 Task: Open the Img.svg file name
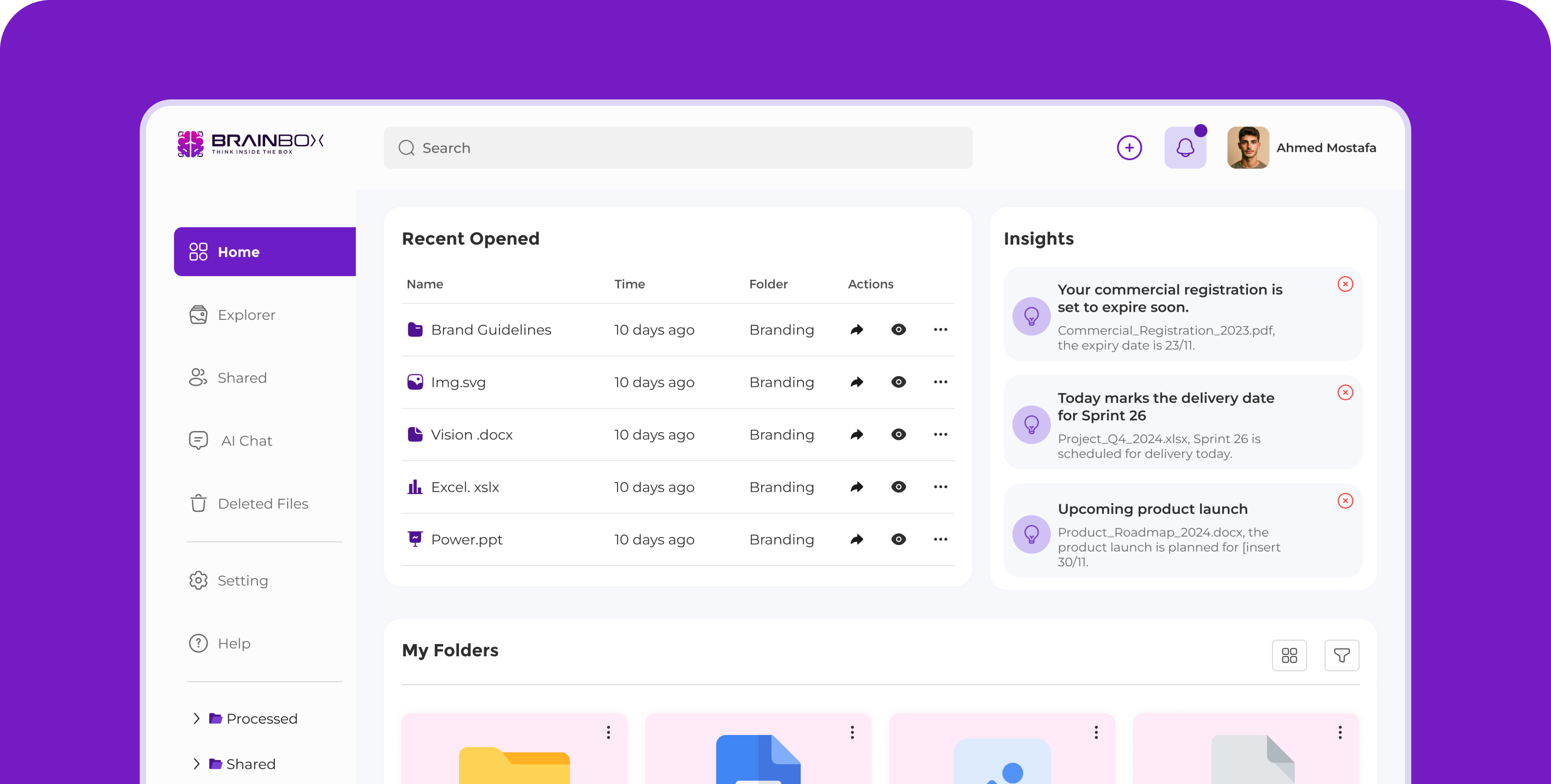[458, 382]
